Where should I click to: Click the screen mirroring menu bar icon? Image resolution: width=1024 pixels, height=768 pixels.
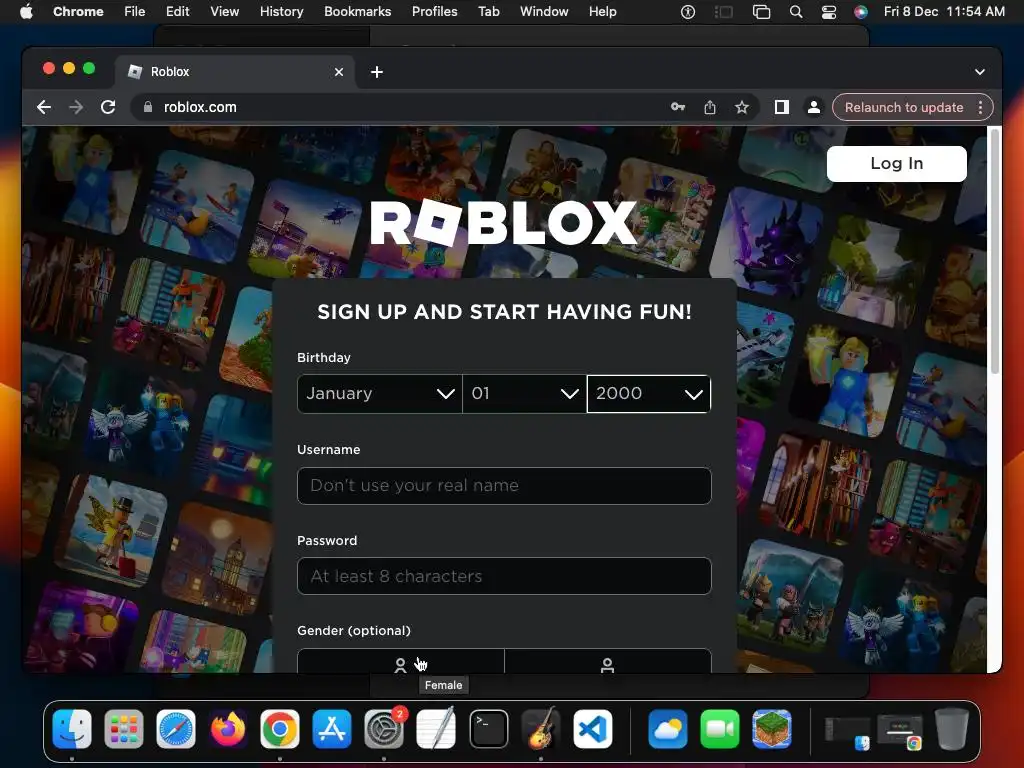point(761,12)
